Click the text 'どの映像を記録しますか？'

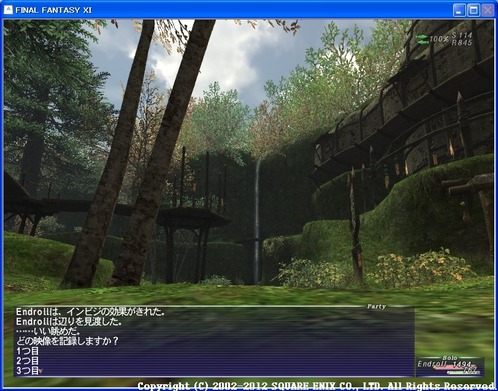pyautogui.click(x=67, y=341)
